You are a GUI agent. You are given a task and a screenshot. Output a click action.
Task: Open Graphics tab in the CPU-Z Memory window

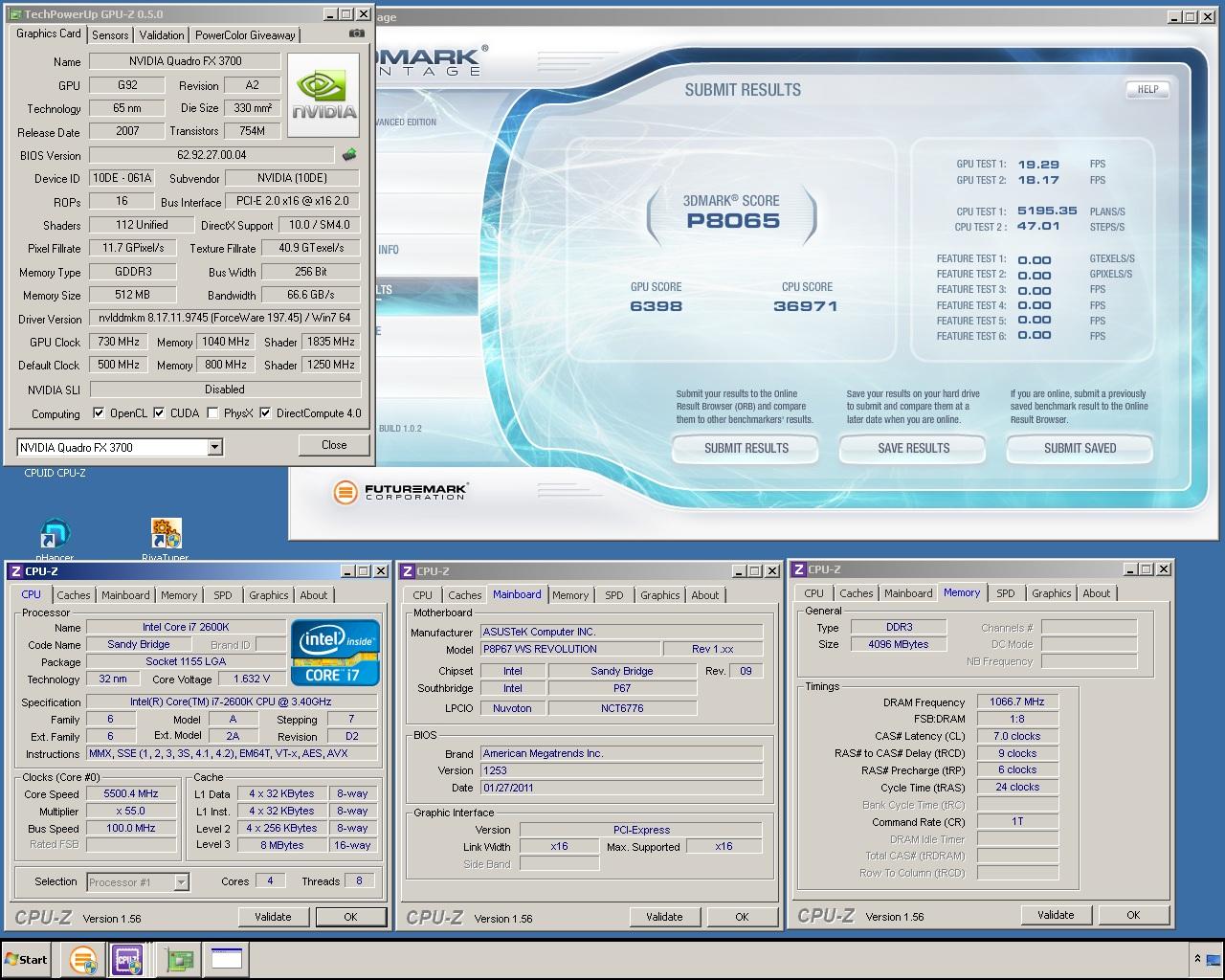[1051, 593]
